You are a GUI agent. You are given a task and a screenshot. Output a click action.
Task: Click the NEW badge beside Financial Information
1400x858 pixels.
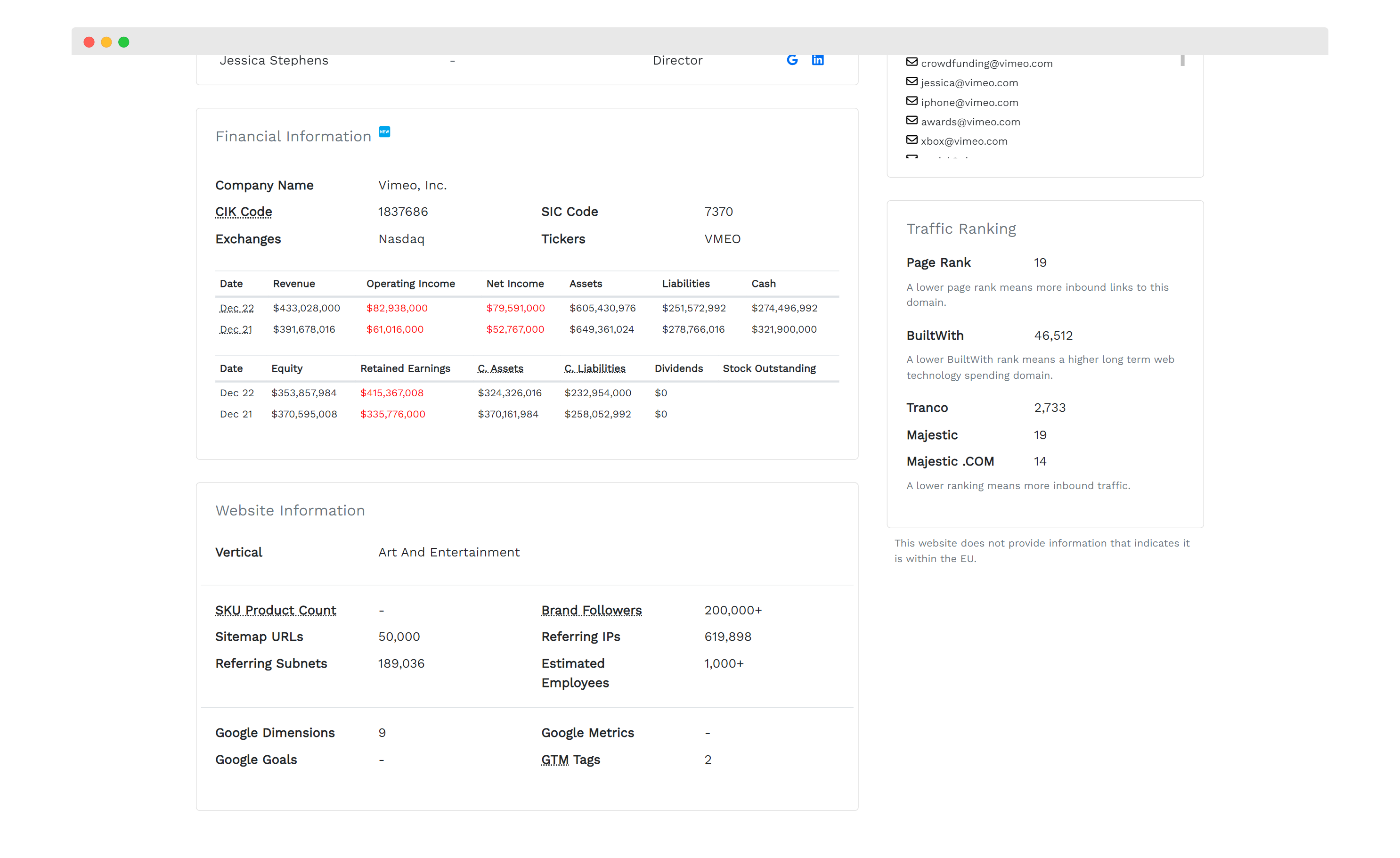[385, 132]
